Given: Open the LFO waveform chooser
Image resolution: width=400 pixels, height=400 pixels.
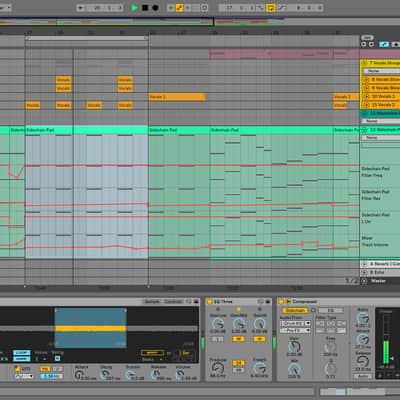Looking at the screenshot, I should pos(24,376).
